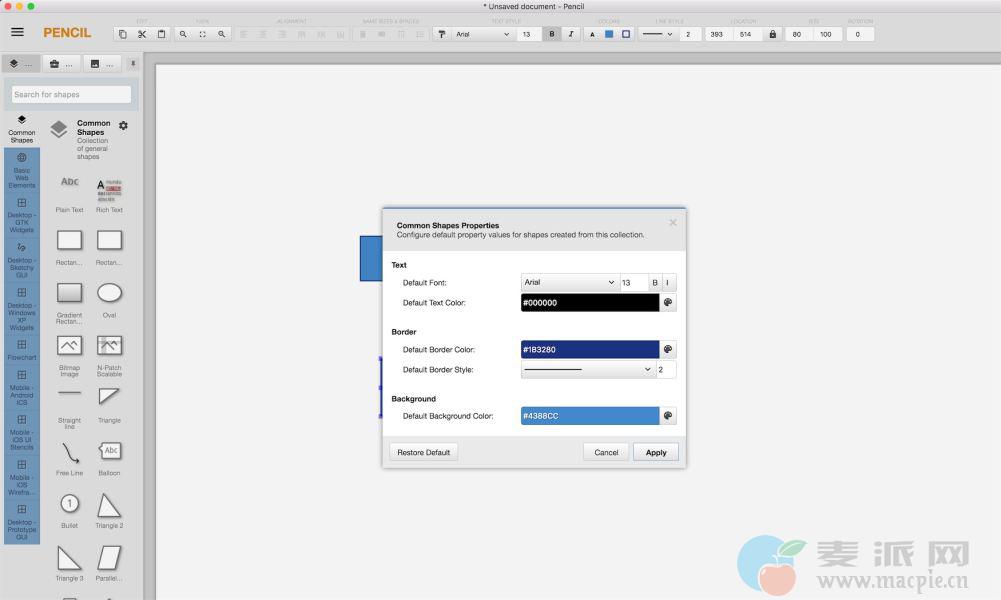This screenshot has height=600, width=1001.
Task: Switch to Basic Web Elements collection
Action: (22, 171)
